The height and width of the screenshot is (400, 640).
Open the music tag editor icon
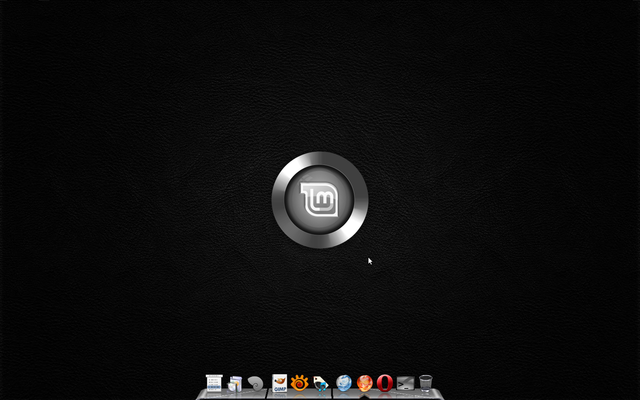coord(321,384)
